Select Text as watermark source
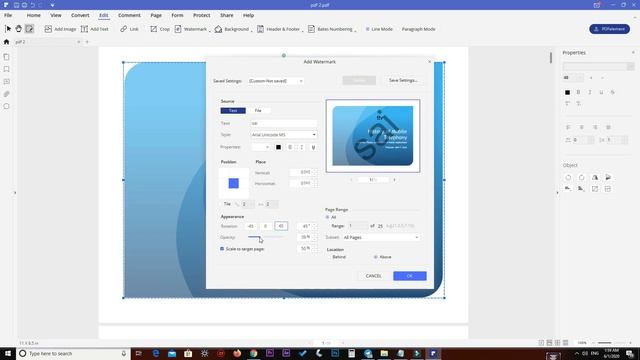Viewport: 640px width, 360px height. click(233, 111)
